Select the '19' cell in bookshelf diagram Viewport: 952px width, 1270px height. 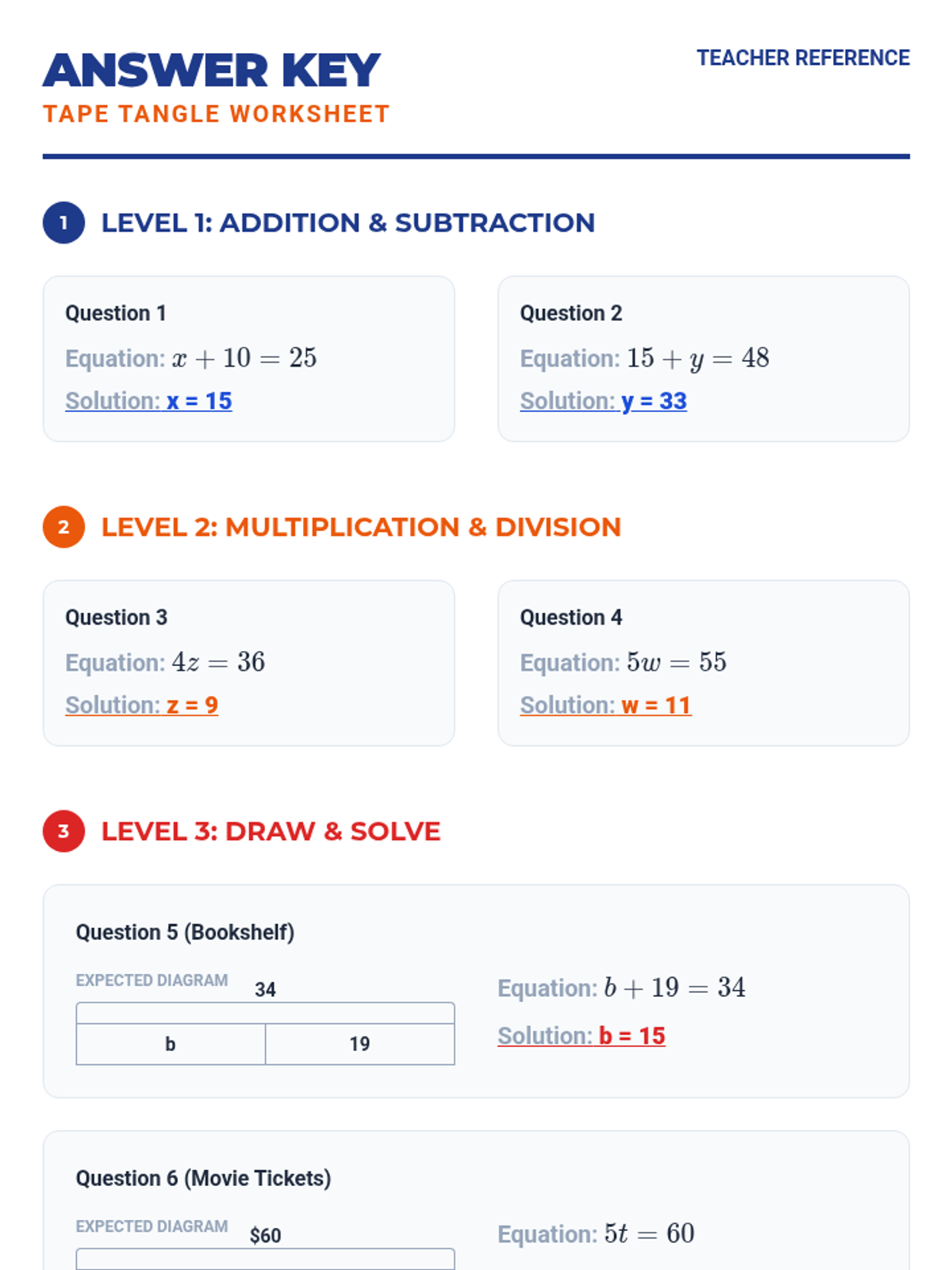359,1044
